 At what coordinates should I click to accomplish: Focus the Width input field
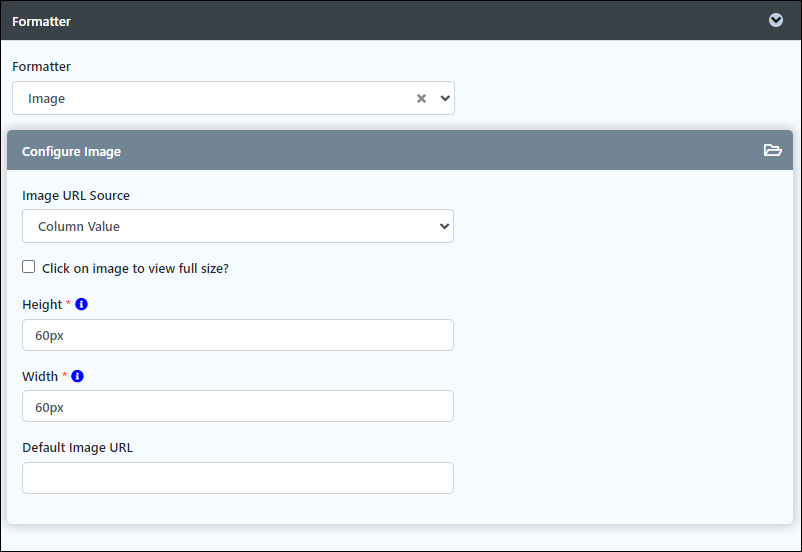point(238,406)
